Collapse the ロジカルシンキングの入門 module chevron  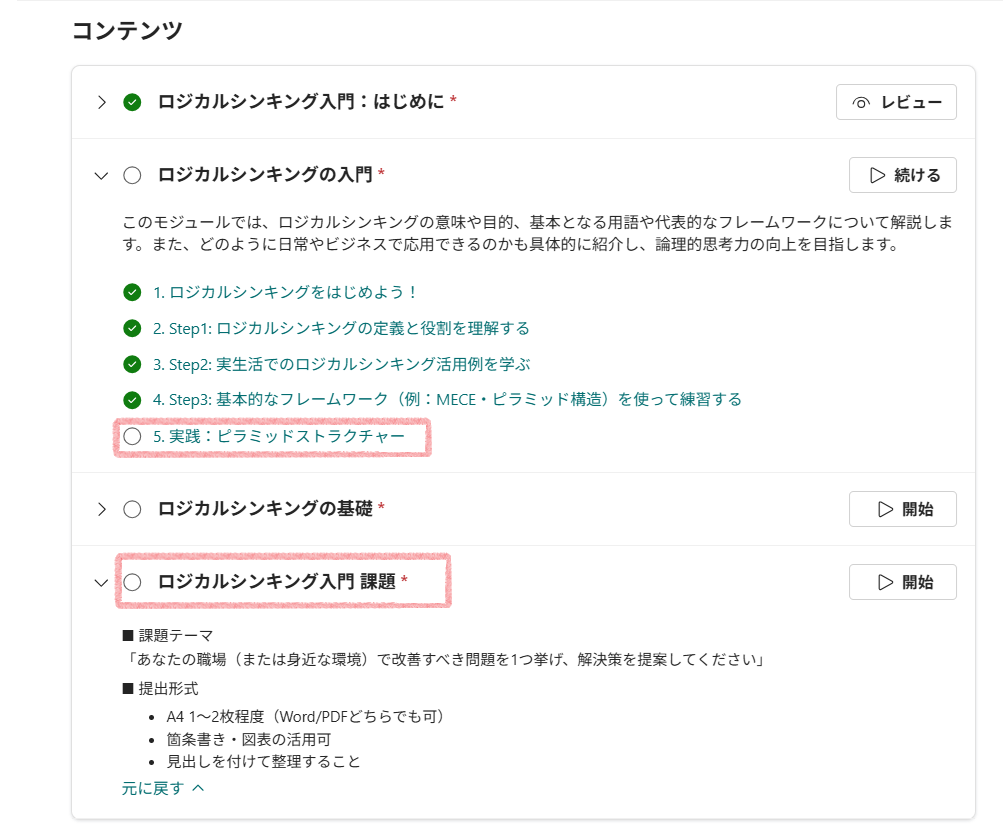tap(101, 175)
